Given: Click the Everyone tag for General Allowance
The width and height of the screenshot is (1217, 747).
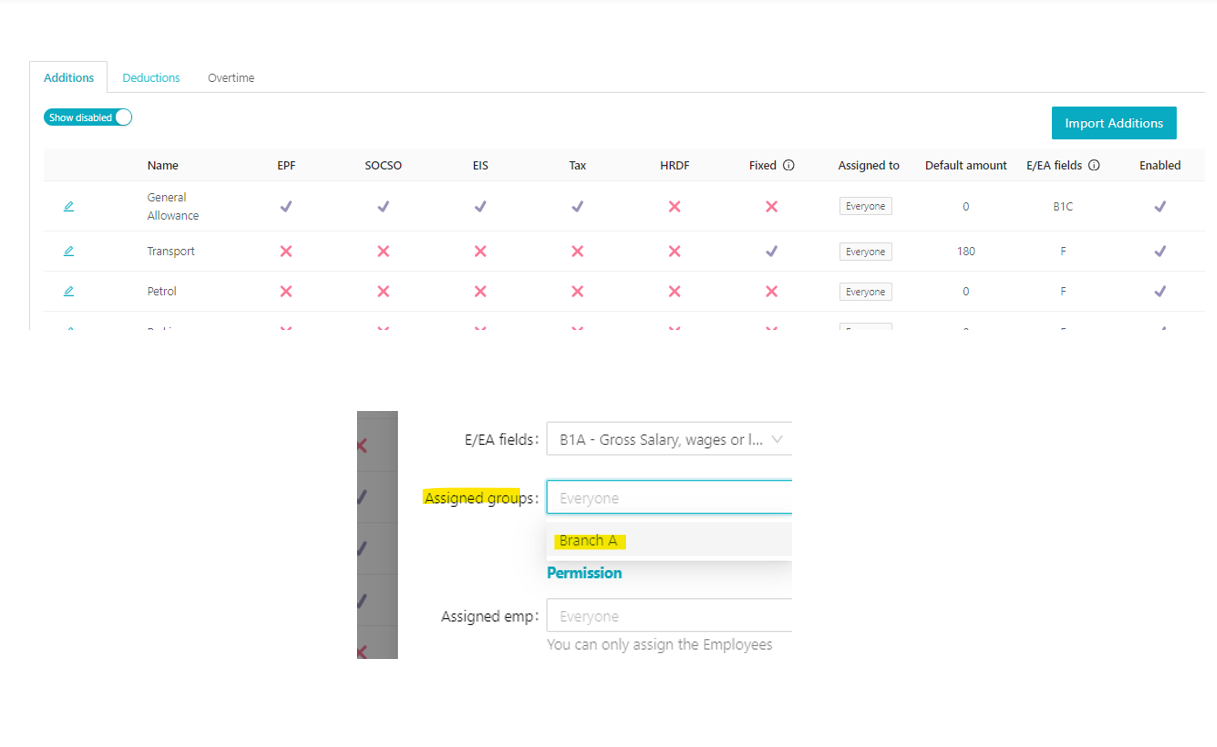Looking at the screenshot, I should pos(866,206).
